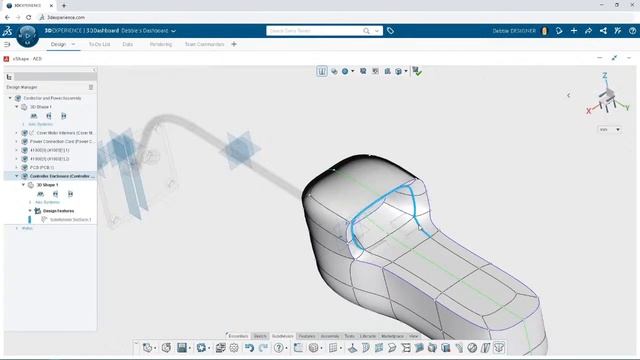The height and width of the screenshot is (360, 640).
Task: Open the Design Manager list options icon
Action: (91, 87)
